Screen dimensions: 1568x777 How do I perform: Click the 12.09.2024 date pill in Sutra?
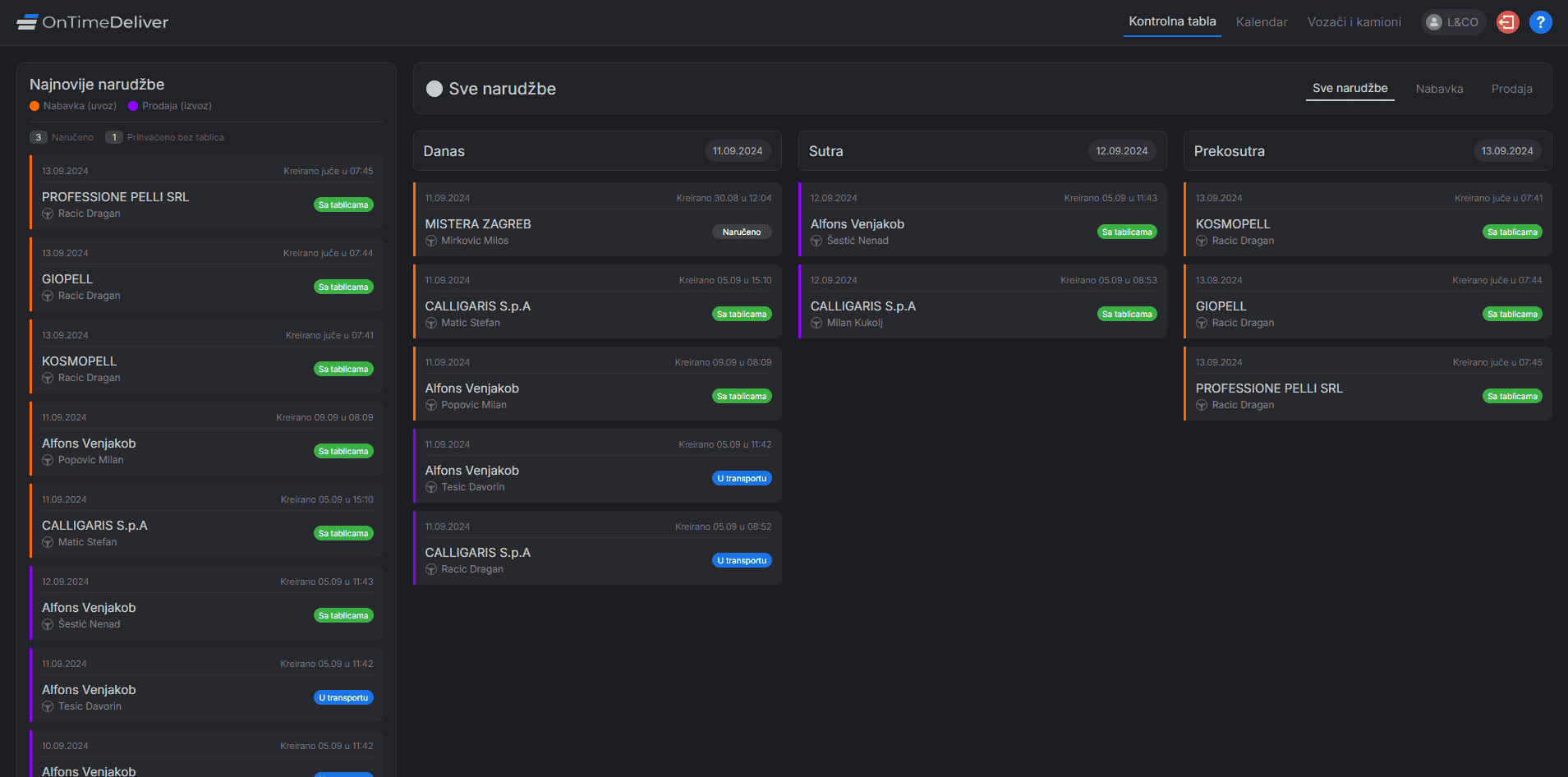click(x=1121, y=151)
